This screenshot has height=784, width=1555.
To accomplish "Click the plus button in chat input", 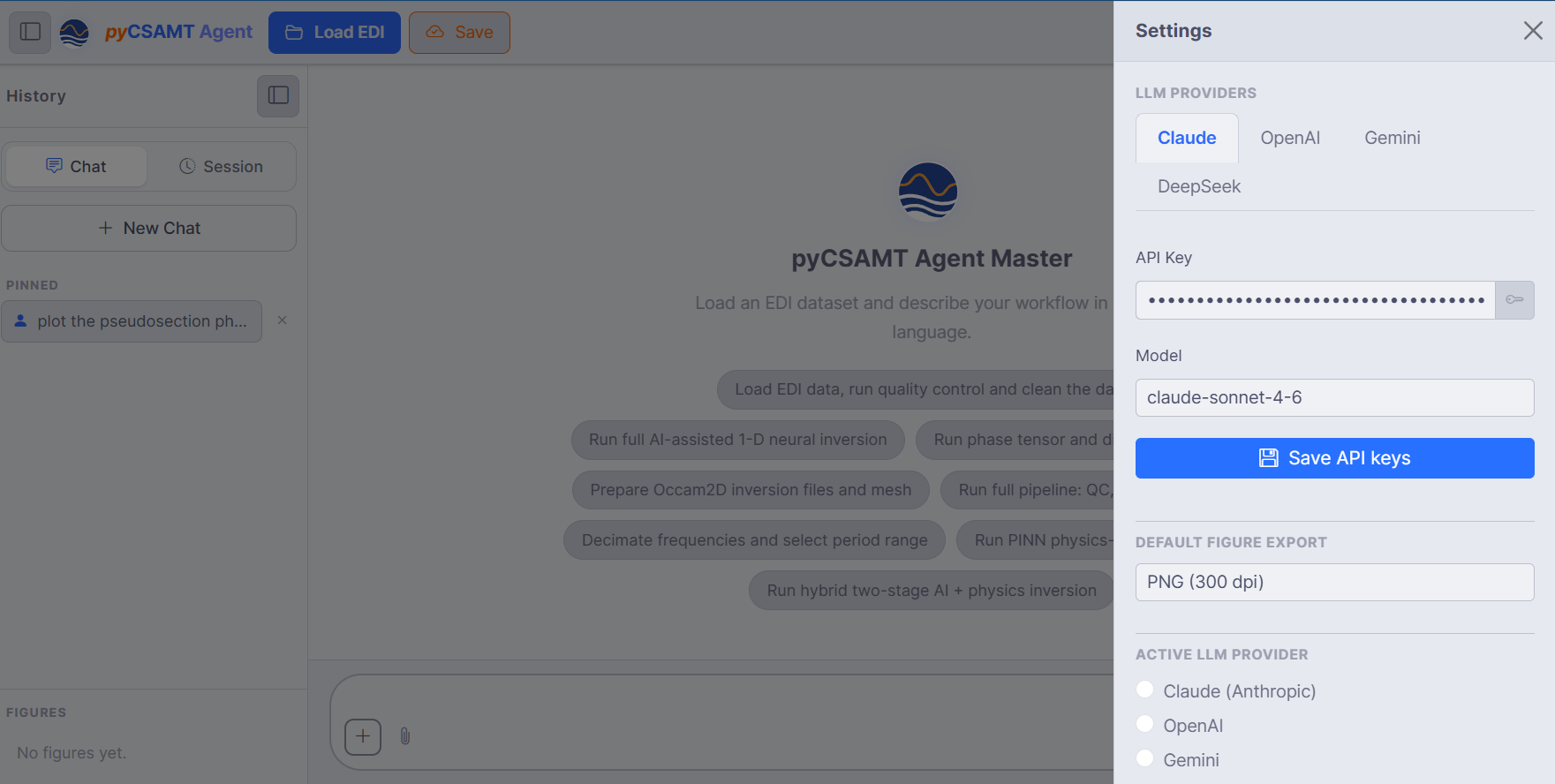I will tap(363, 736).
